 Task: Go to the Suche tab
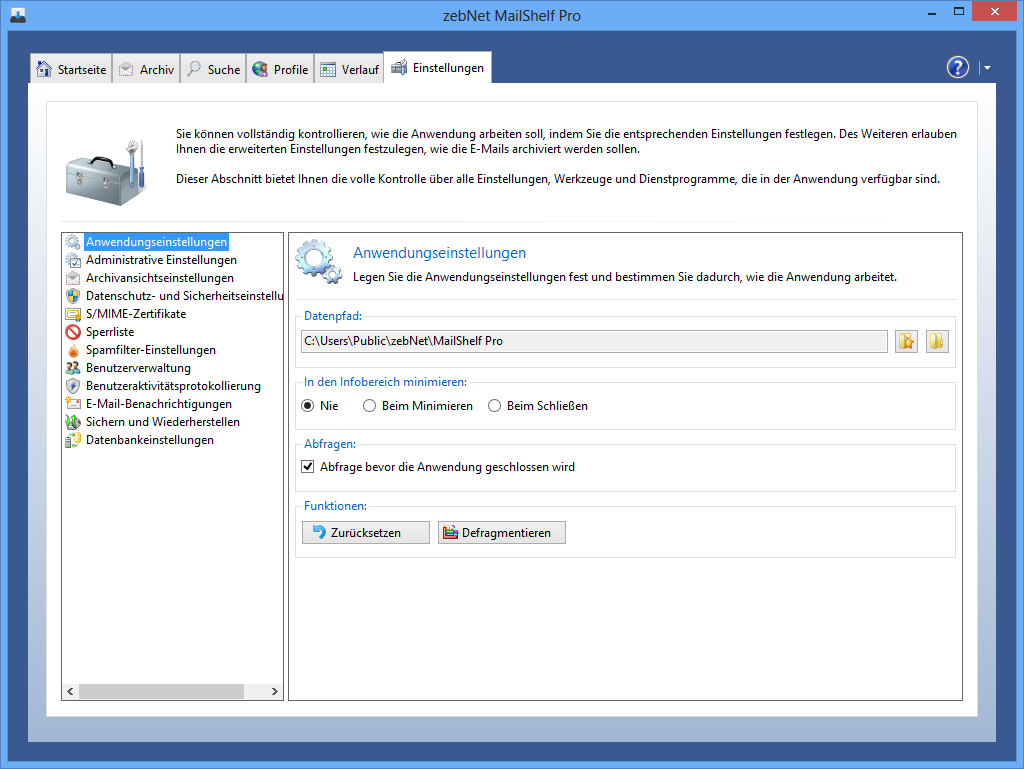point(214,69)
